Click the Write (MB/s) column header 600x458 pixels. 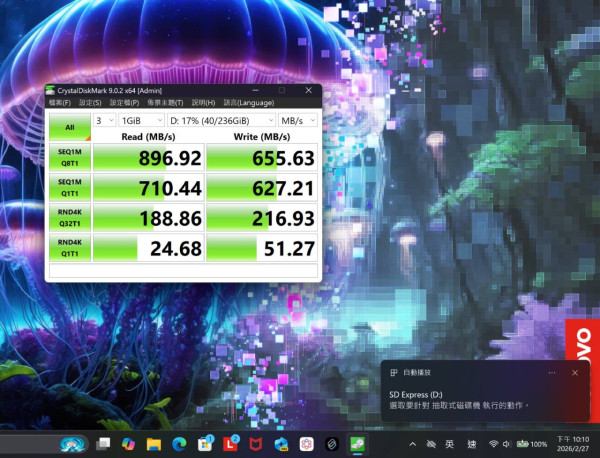(262, 137)
